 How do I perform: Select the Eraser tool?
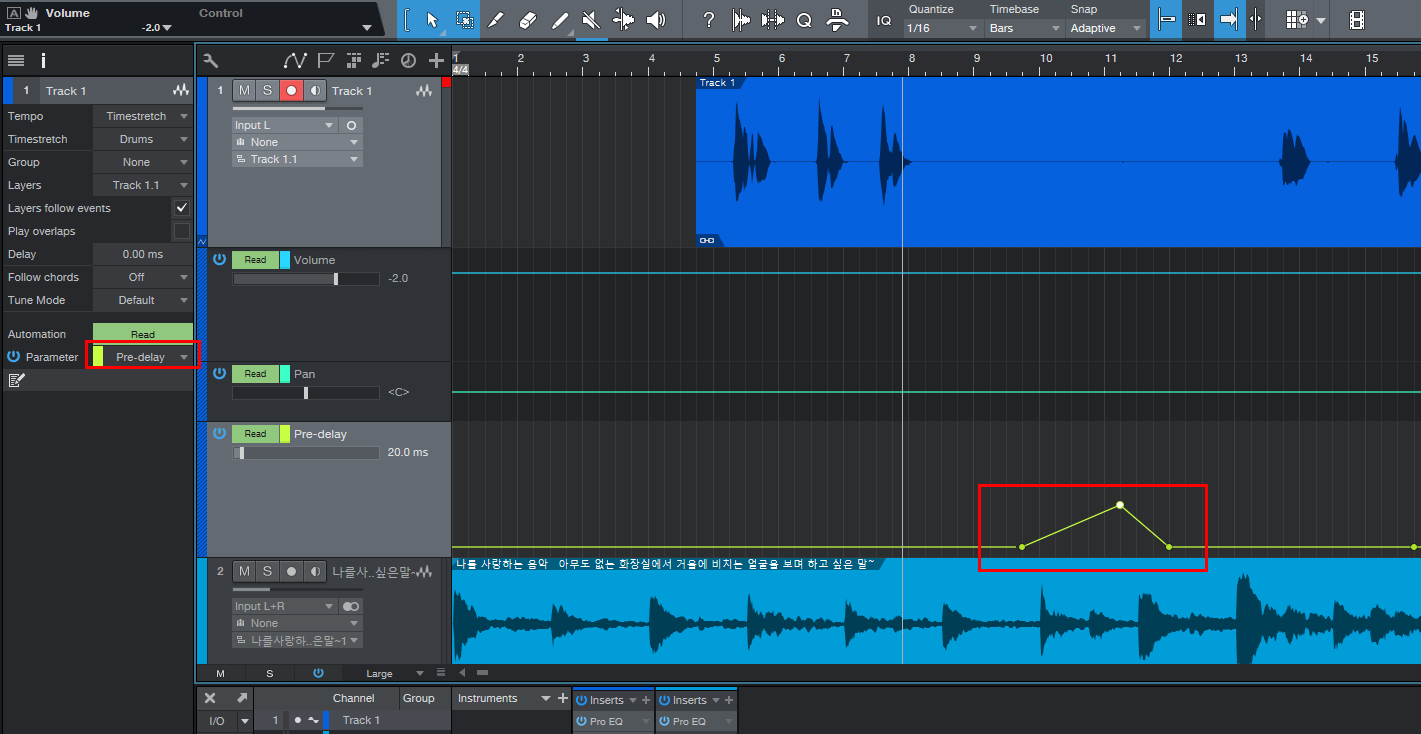click(529, 19)
